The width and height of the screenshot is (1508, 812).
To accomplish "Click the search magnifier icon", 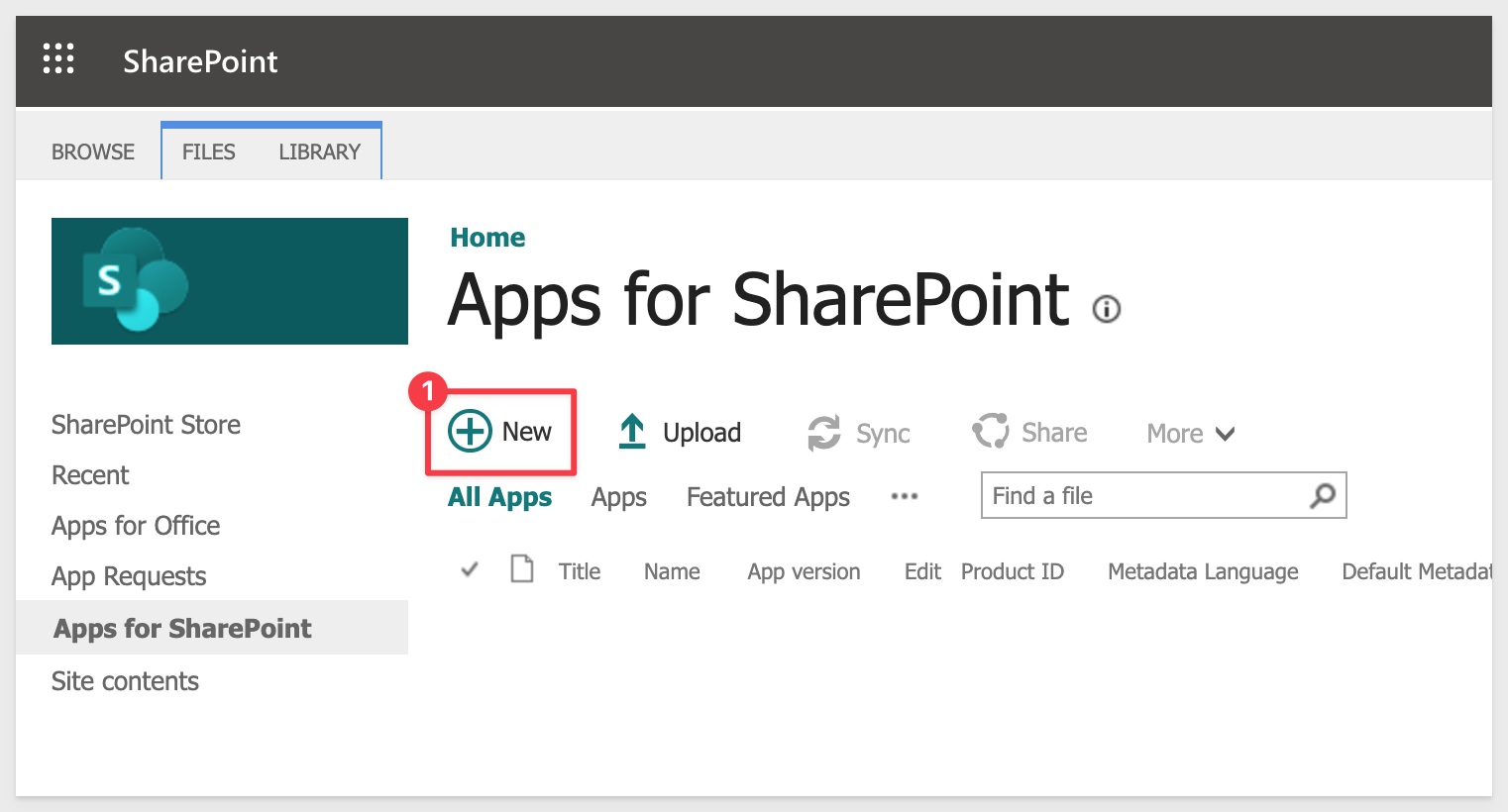I will tap(1323, 495).
